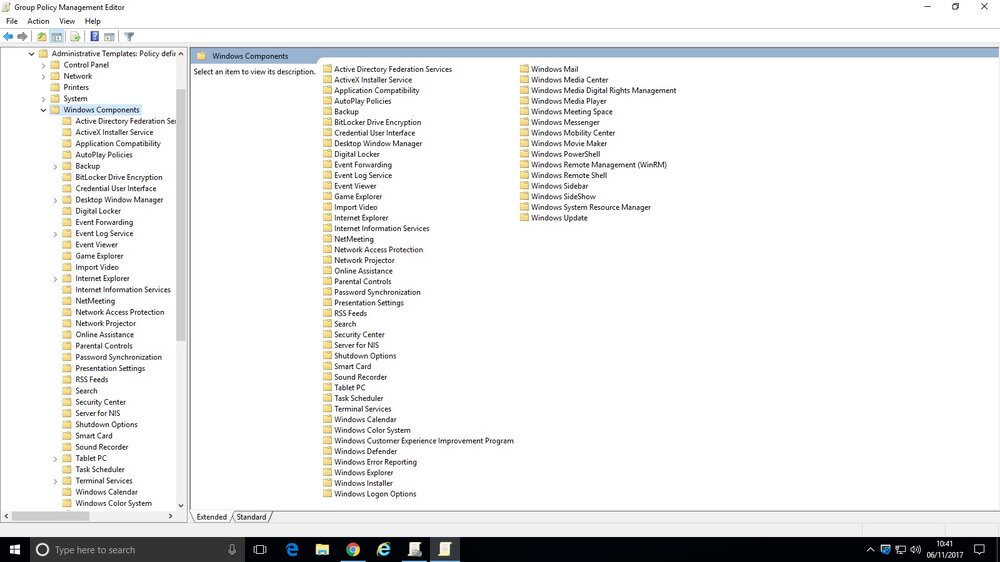Click the volume speaker icon in tray

[916, 549]
